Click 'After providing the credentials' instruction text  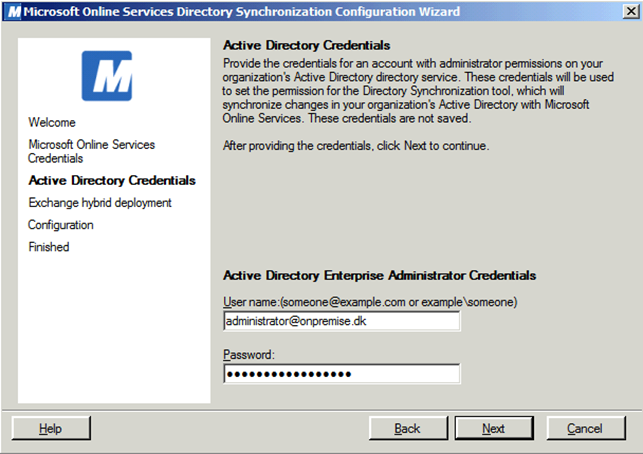tap(356, 146)
